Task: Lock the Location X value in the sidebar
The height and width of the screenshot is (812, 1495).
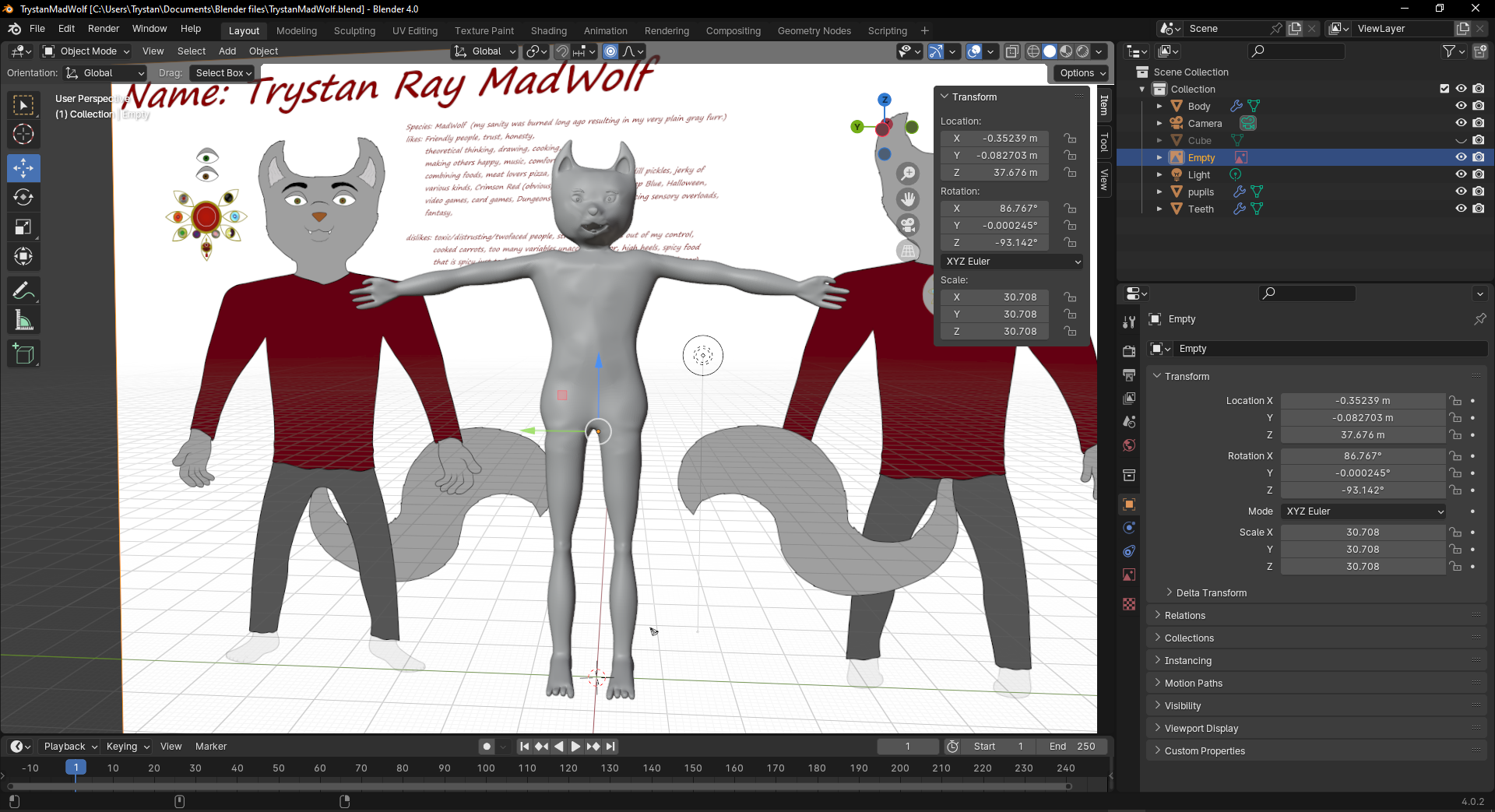Action: 1071,139
